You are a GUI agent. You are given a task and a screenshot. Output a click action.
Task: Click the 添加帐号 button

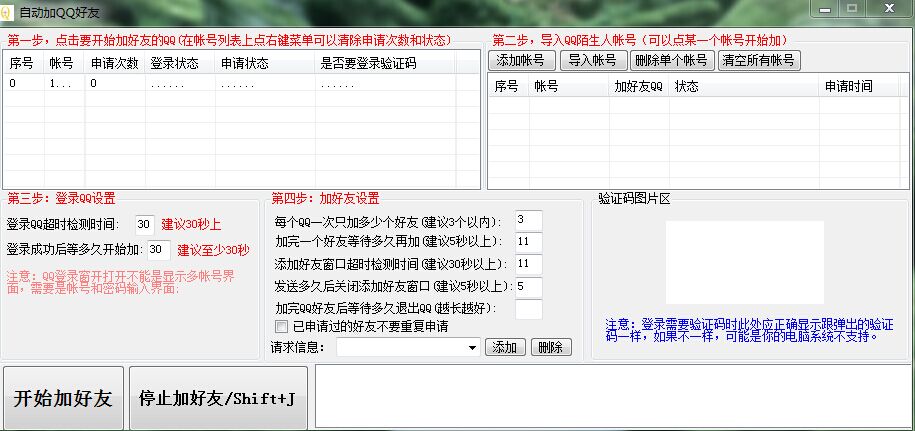(x=522, y=60)
